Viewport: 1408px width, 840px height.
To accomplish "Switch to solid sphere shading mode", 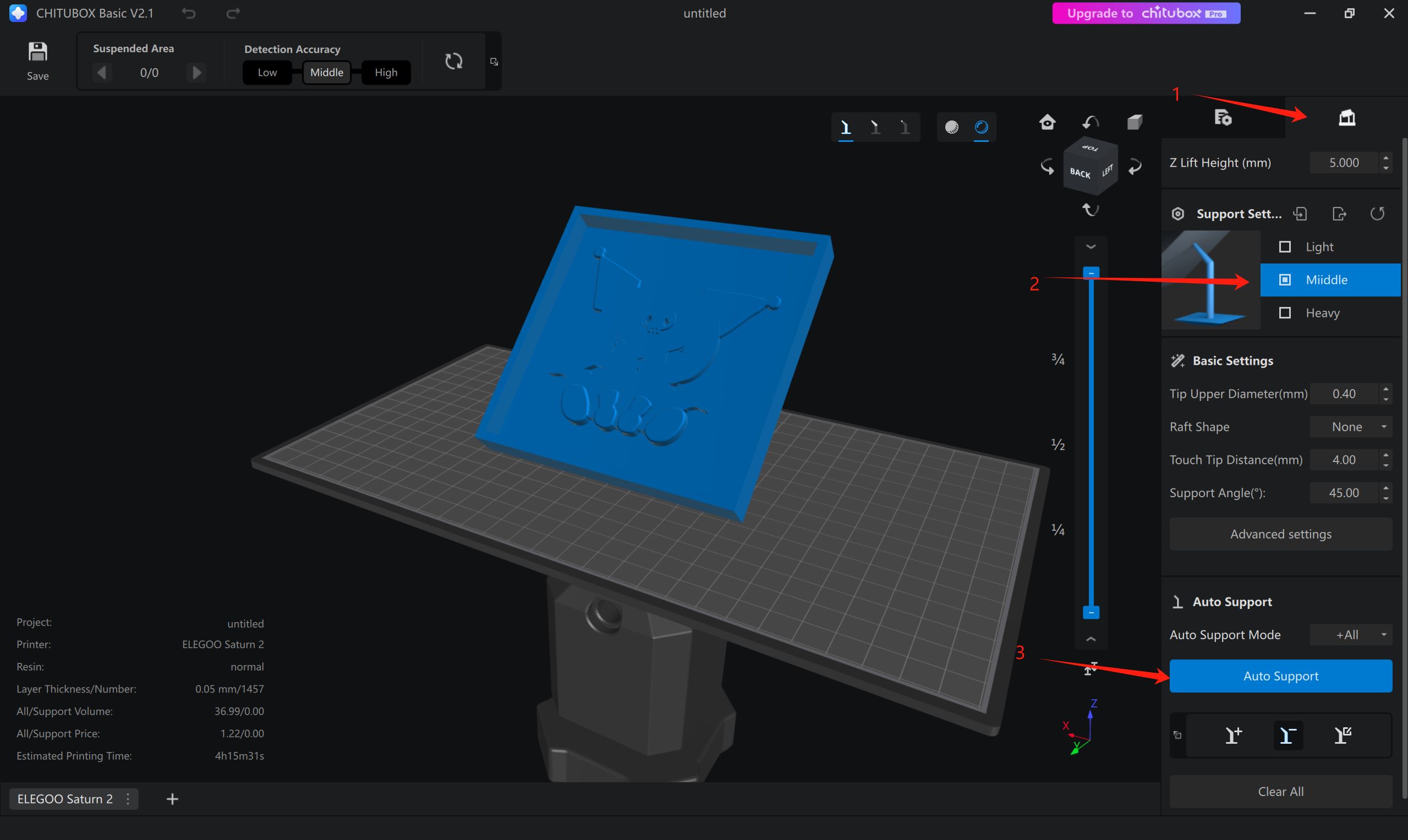I will 952,128.
